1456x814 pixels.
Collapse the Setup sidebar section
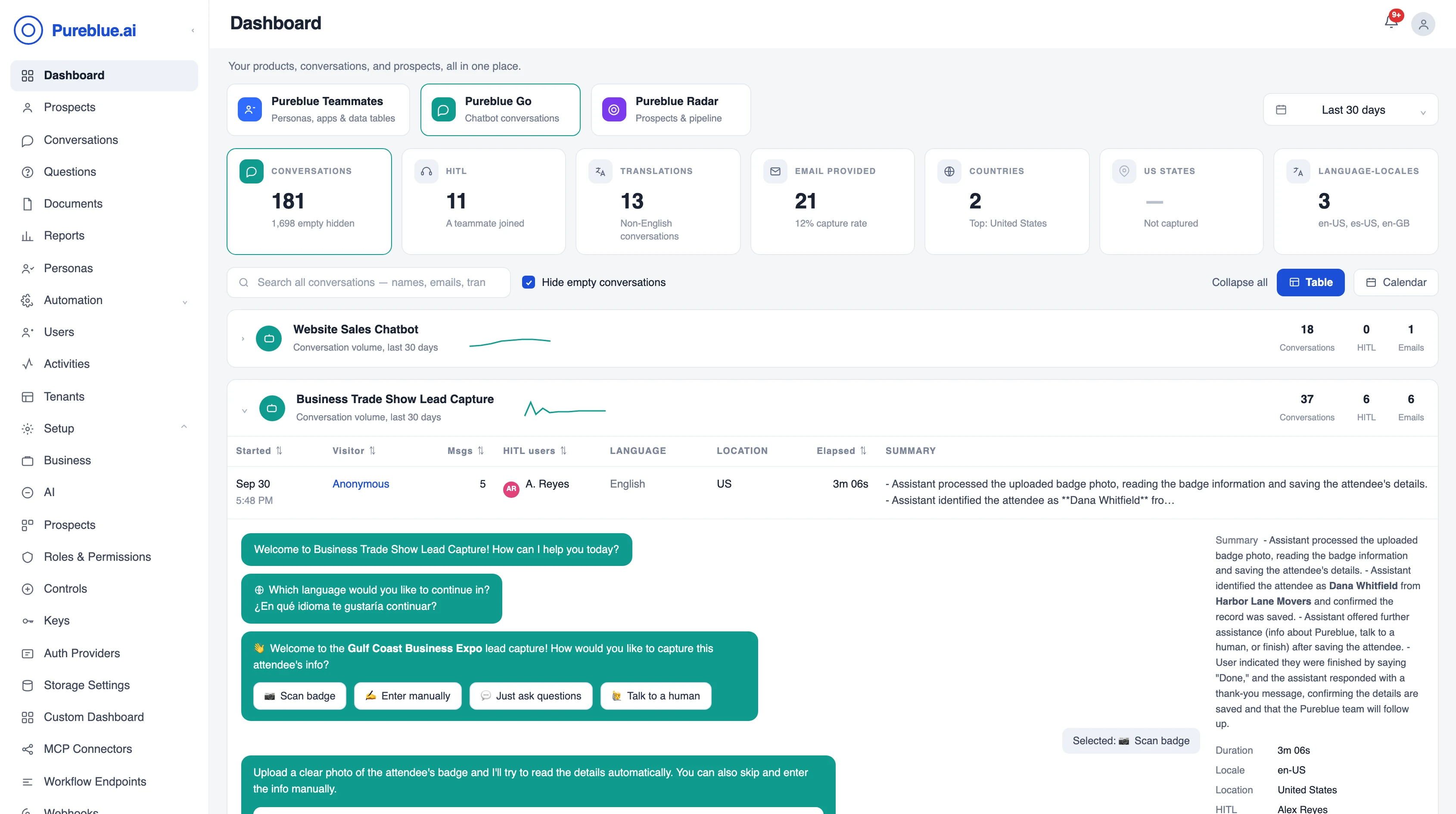184,427
